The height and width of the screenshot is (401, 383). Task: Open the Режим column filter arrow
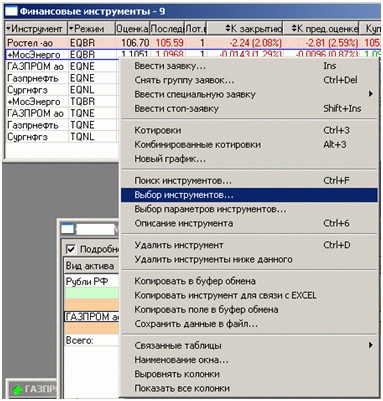[x=71, y=29]
